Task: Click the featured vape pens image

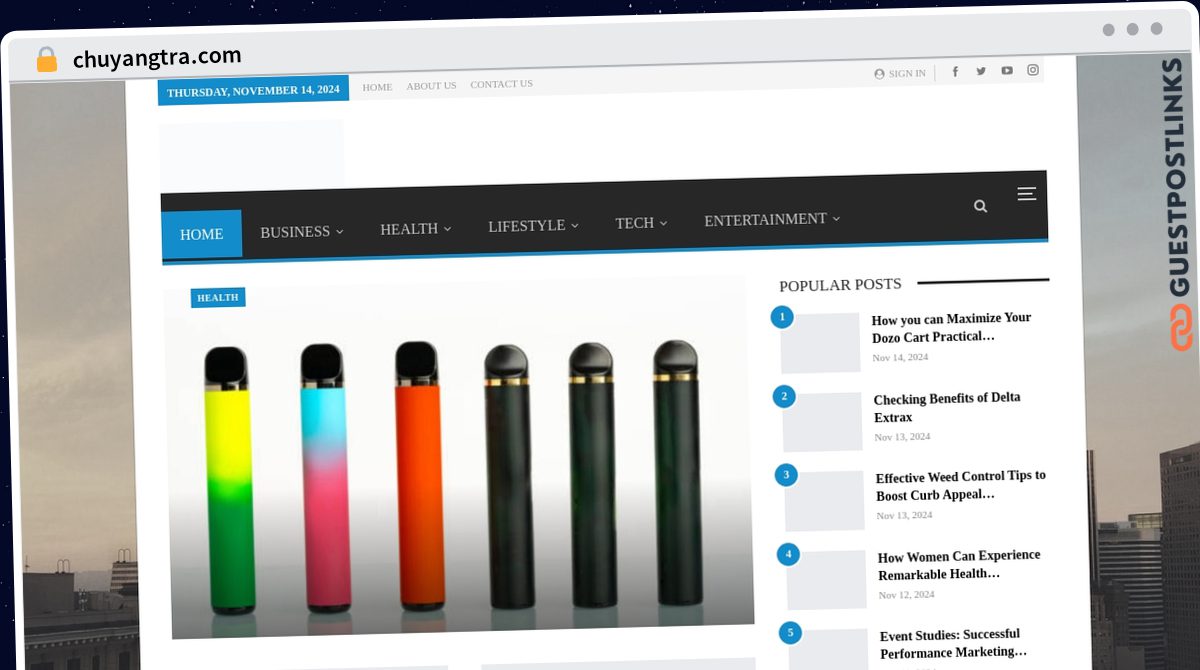Action: [459, 456]
